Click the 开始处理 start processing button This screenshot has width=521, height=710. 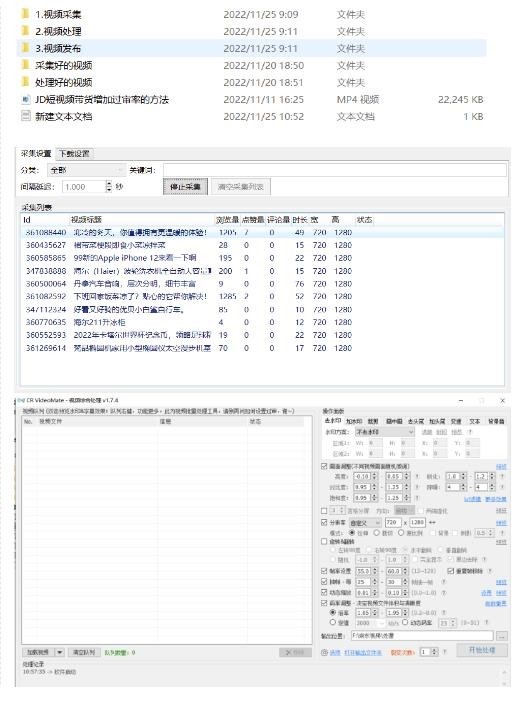coord(482,650)
